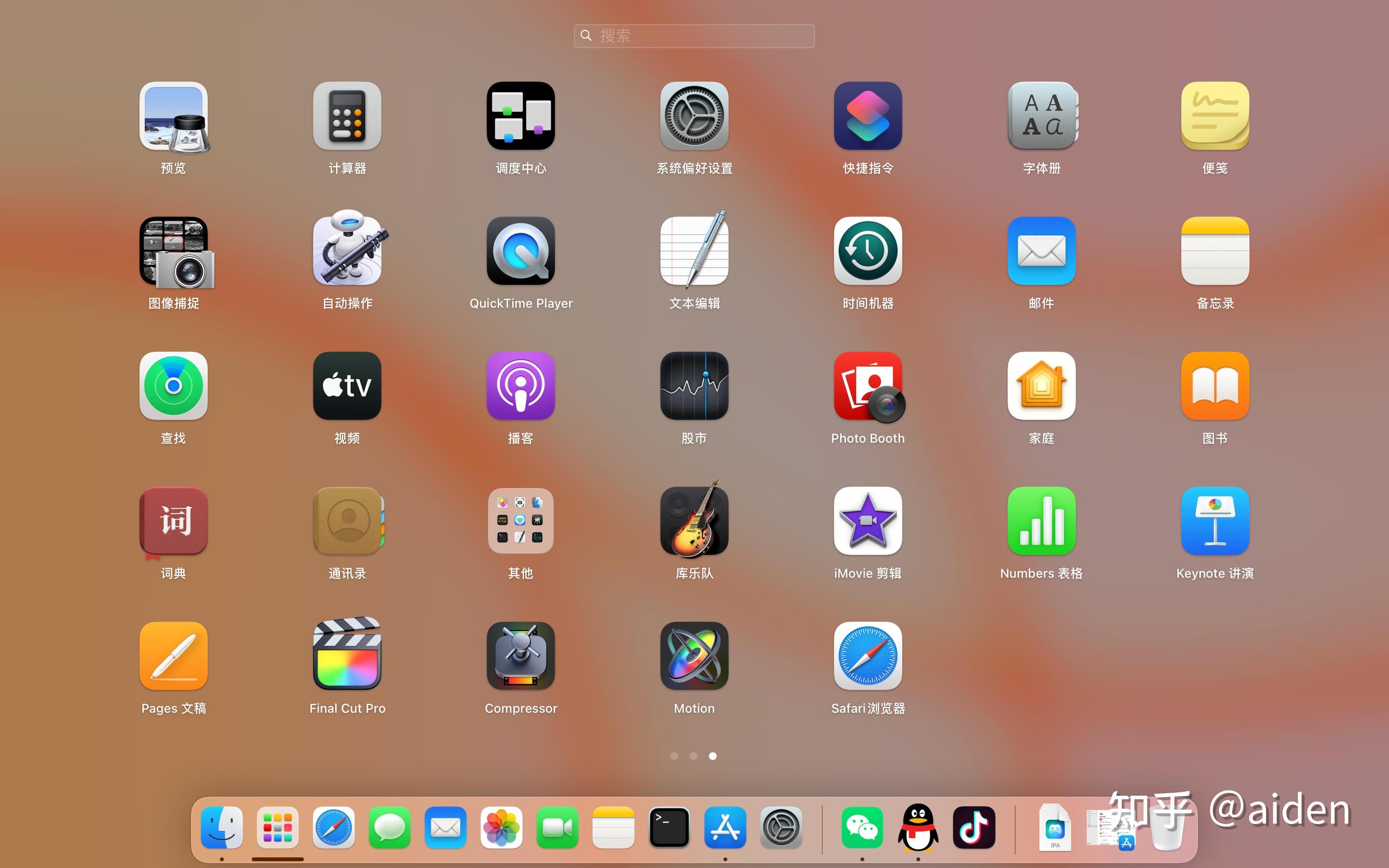1389x868 pixels.
Task: Launch the Compressor app
Action: pyautogui.click(x=520, y=656)
